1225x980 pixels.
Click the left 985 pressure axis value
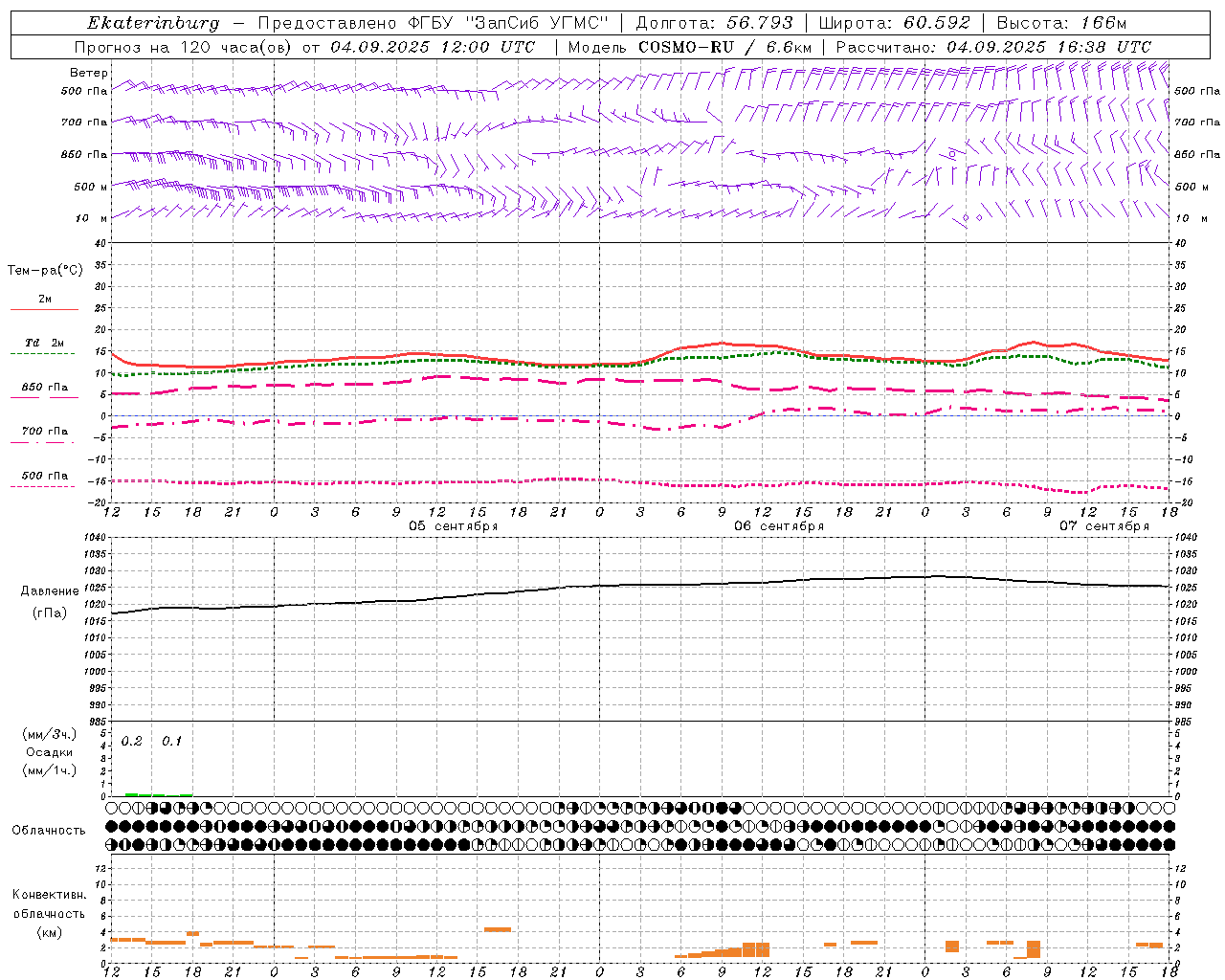pyautogui.click(x=96, y=722)
